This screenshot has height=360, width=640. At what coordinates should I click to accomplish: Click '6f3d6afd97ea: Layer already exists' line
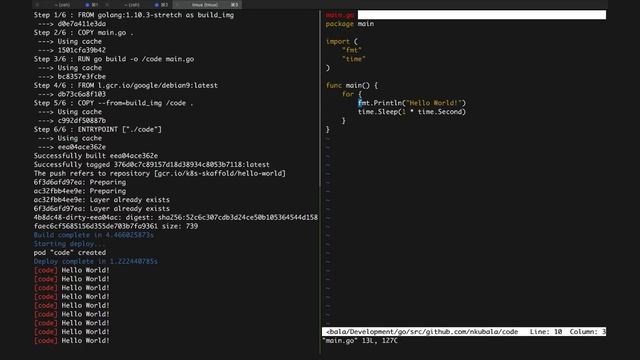coord(102,209)
